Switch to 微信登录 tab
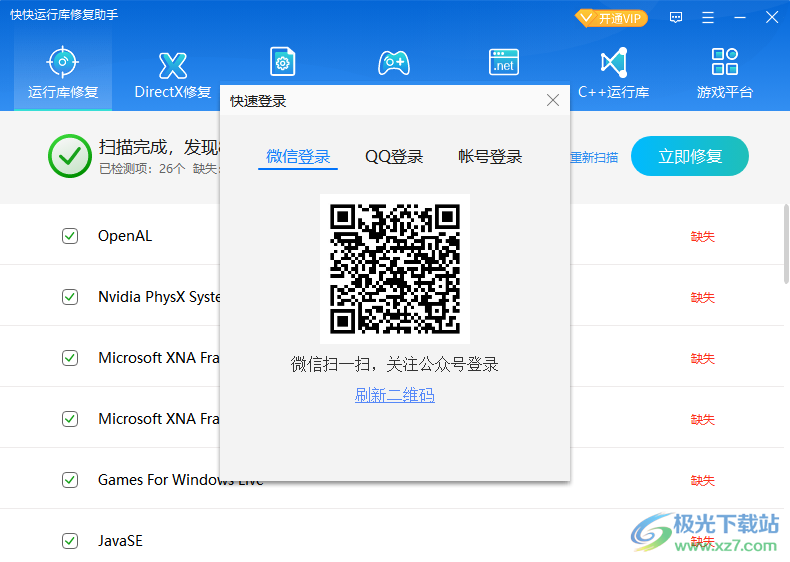 coord(298,157)
